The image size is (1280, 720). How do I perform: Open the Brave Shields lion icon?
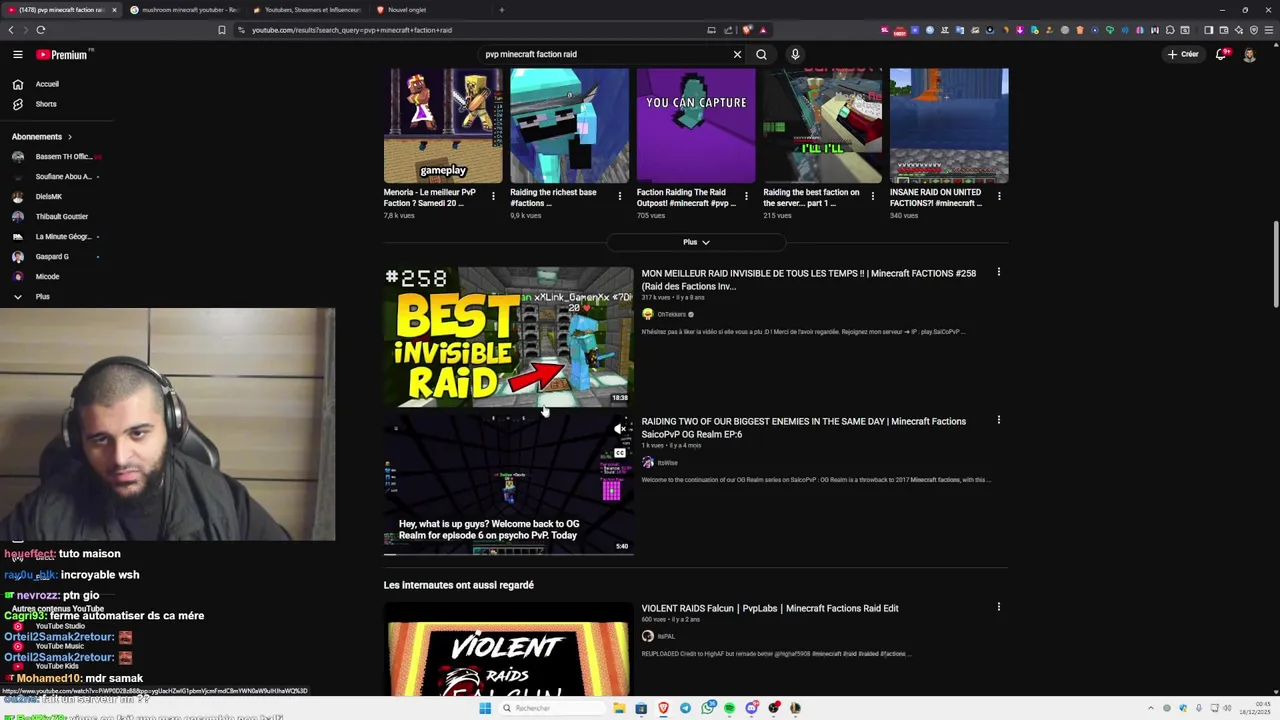[x=747, y=30]
